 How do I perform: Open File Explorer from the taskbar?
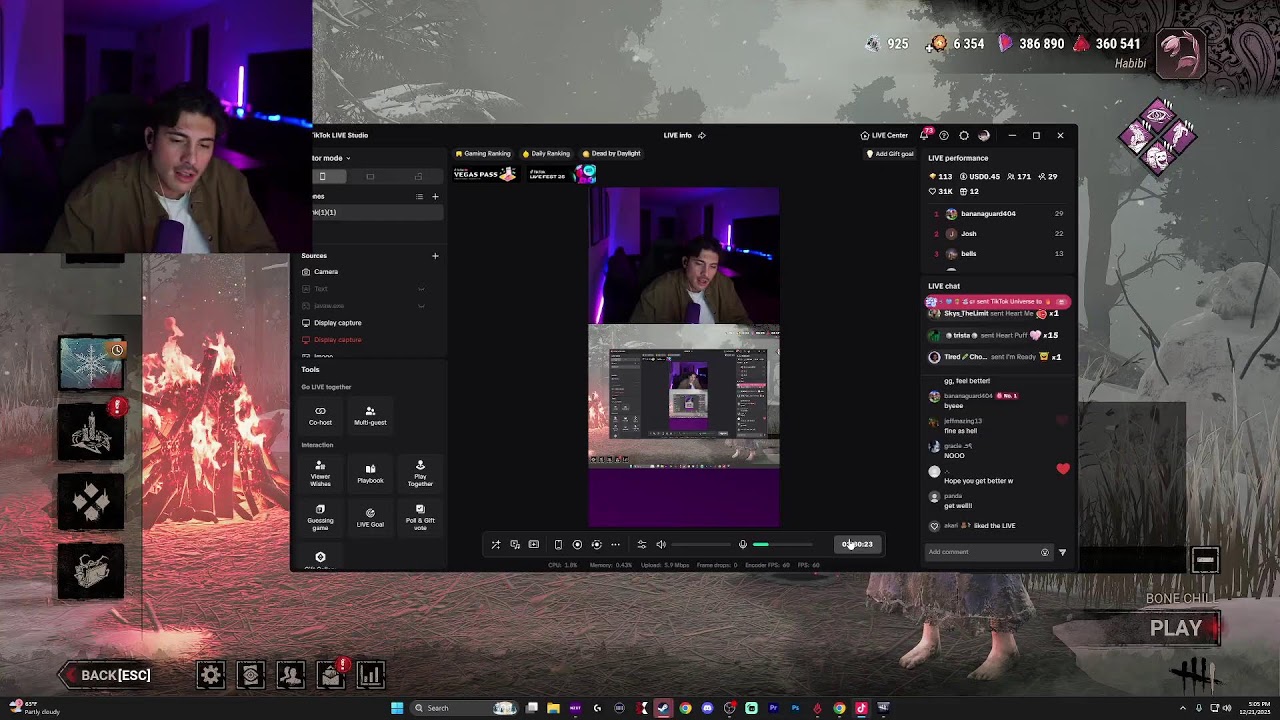[553, 708]
